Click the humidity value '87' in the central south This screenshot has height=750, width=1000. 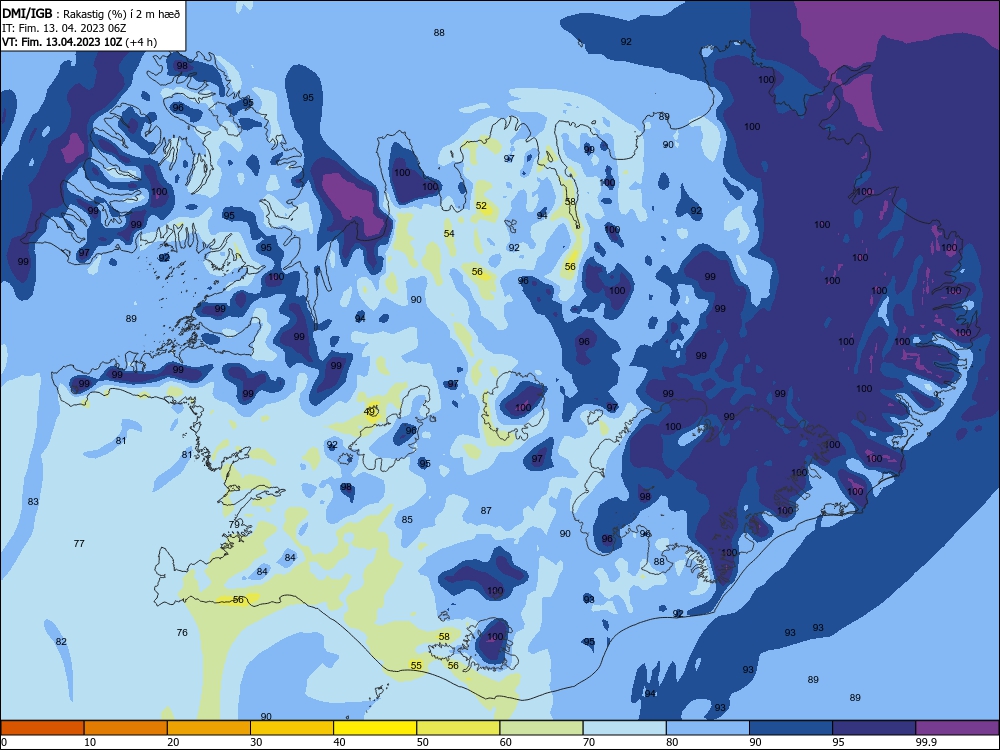click(486, 510)
